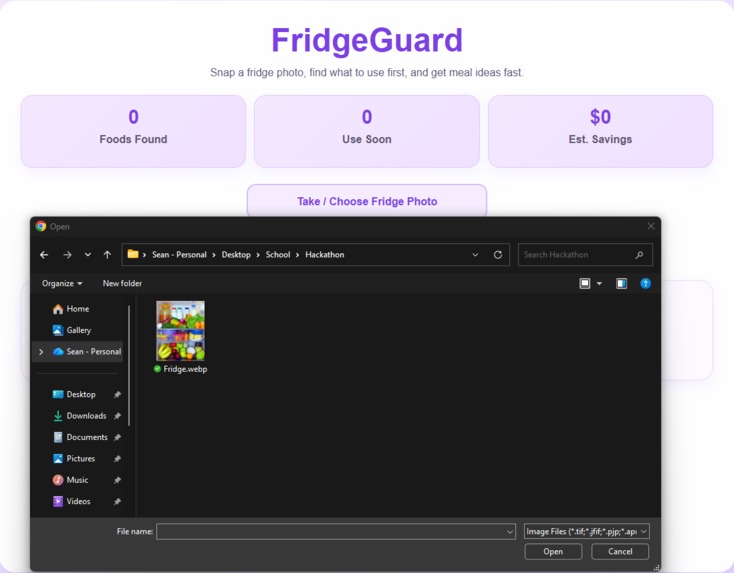Click the Use Soon stat card
The height and width of the screenshot is (573, 734).
(x=367, y=131)
